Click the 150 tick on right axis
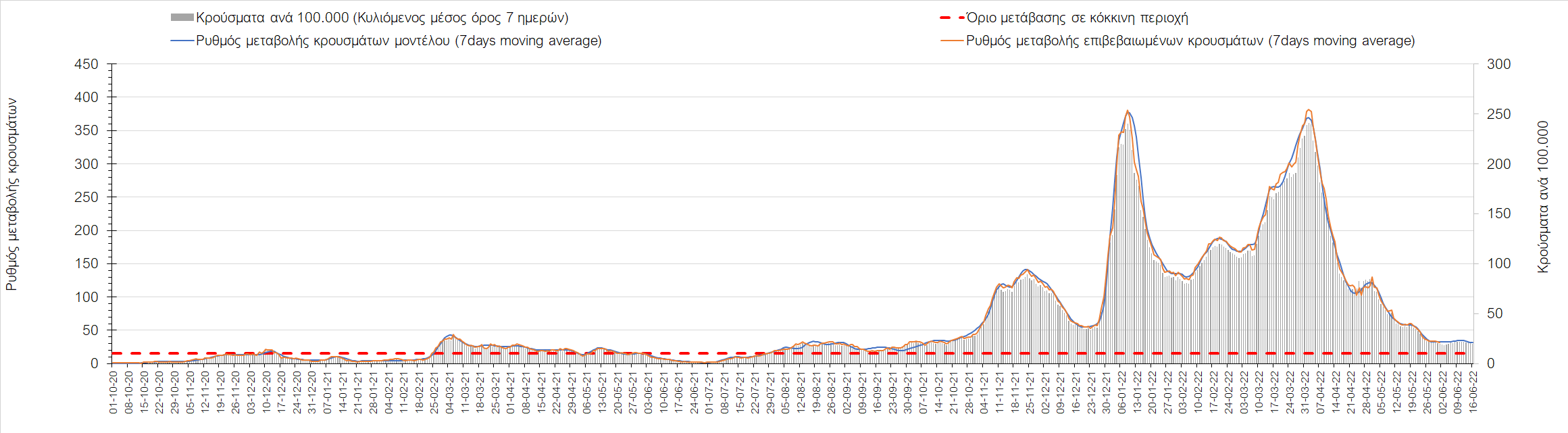The image size is (1568, 433). pos(1498,213)
